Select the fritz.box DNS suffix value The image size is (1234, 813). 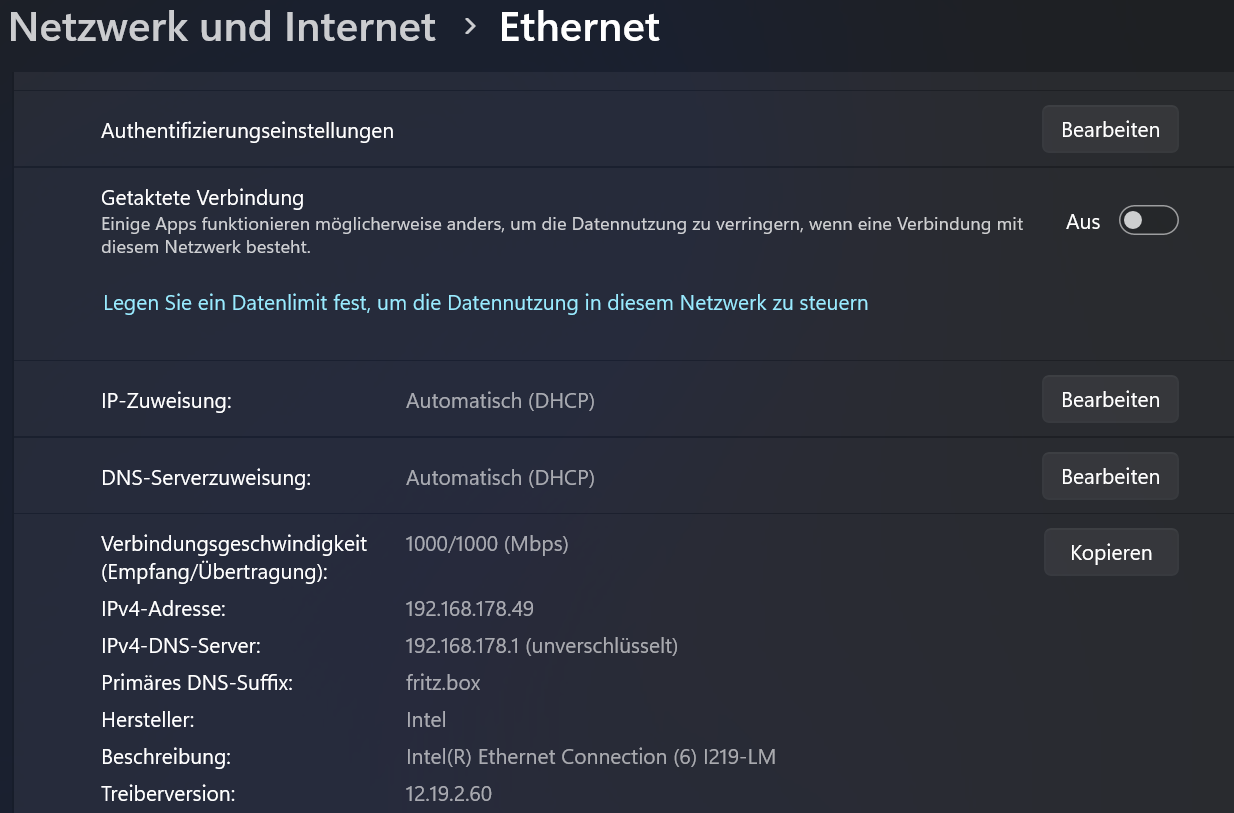443,683
